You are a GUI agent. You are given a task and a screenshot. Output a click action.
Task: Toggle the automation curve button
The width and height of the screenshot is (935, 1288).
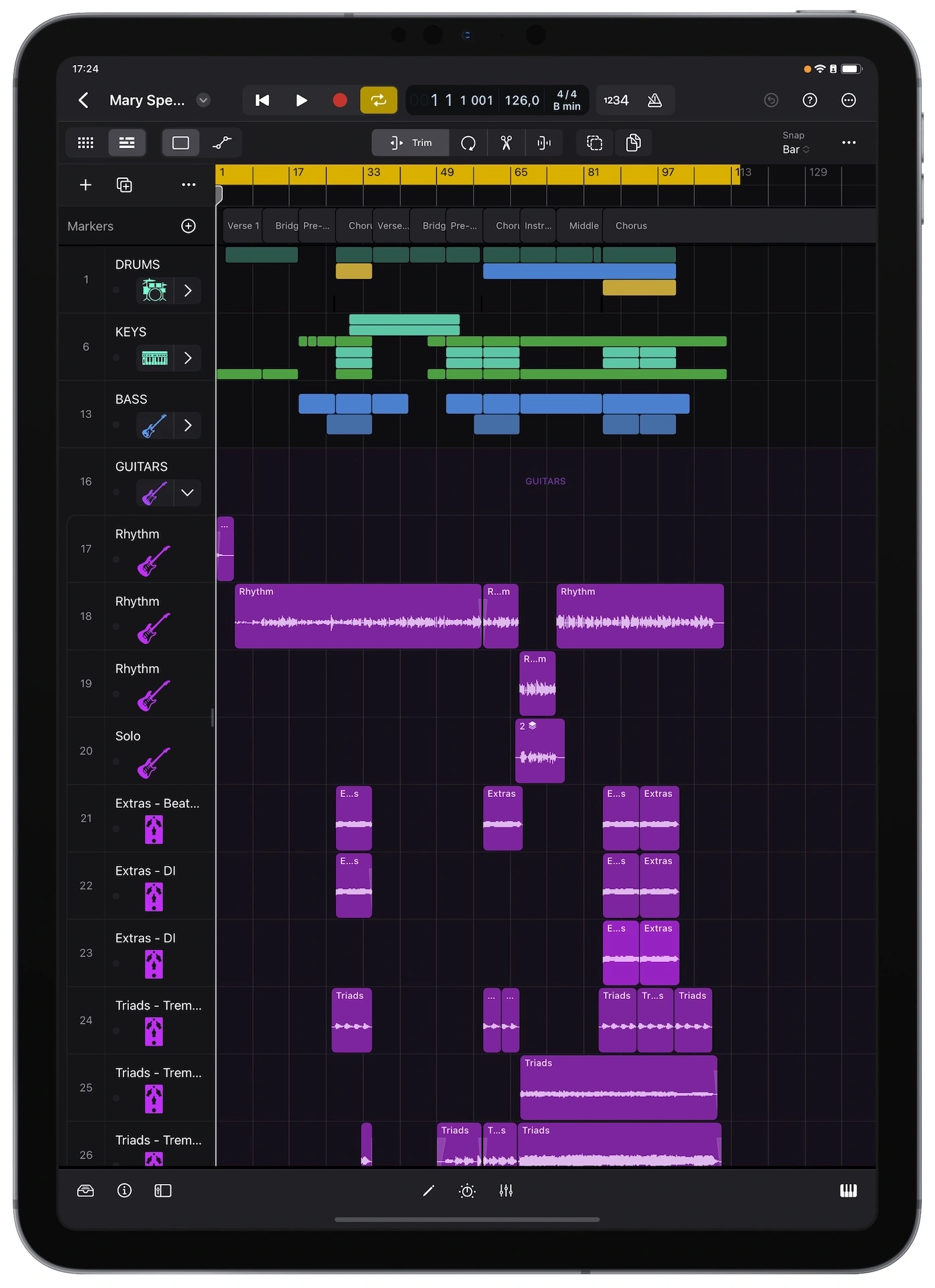(222, 143)
